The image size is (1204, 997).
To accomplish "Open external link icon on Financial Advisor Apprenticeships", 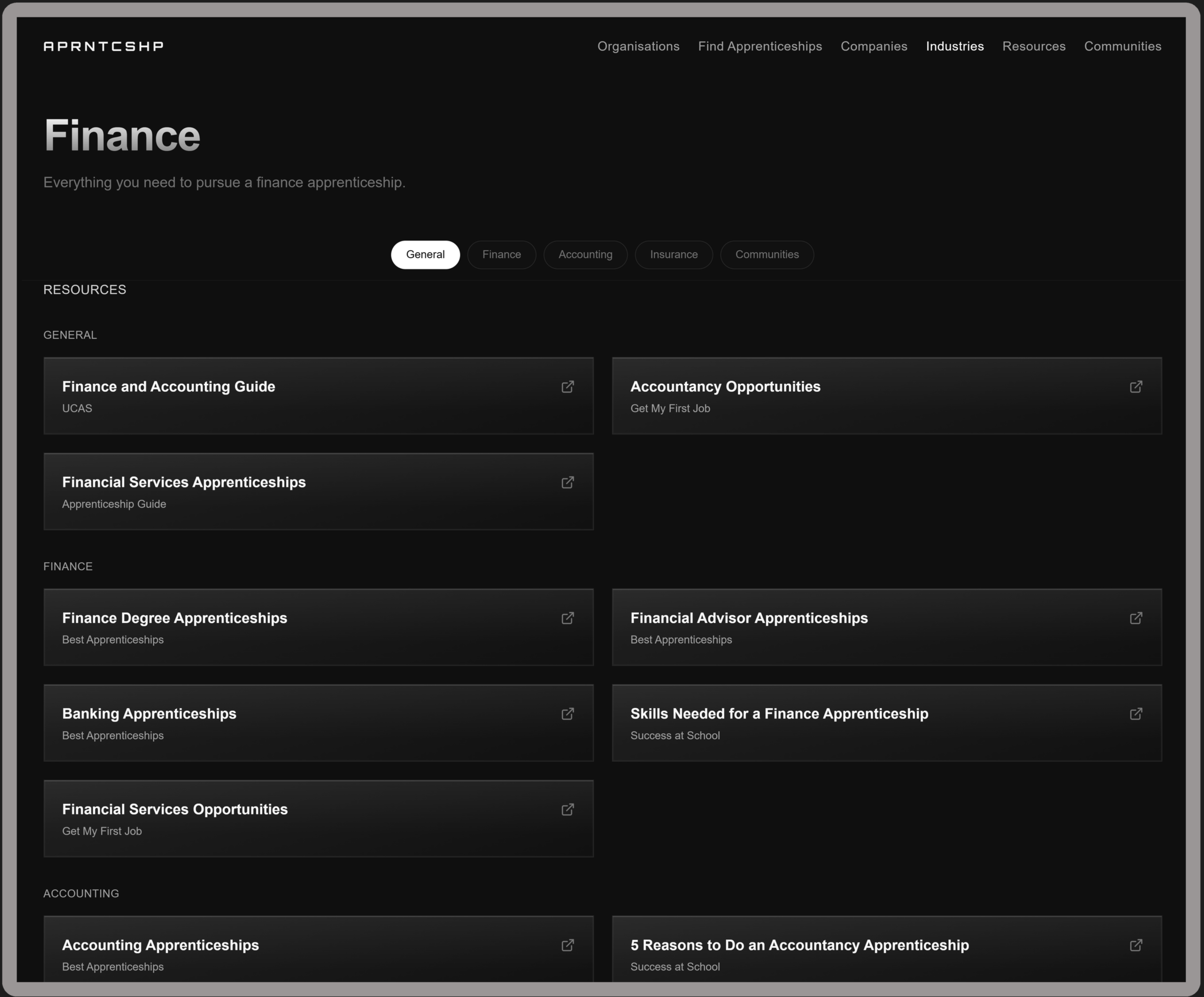I will [x=1136, y=618].
